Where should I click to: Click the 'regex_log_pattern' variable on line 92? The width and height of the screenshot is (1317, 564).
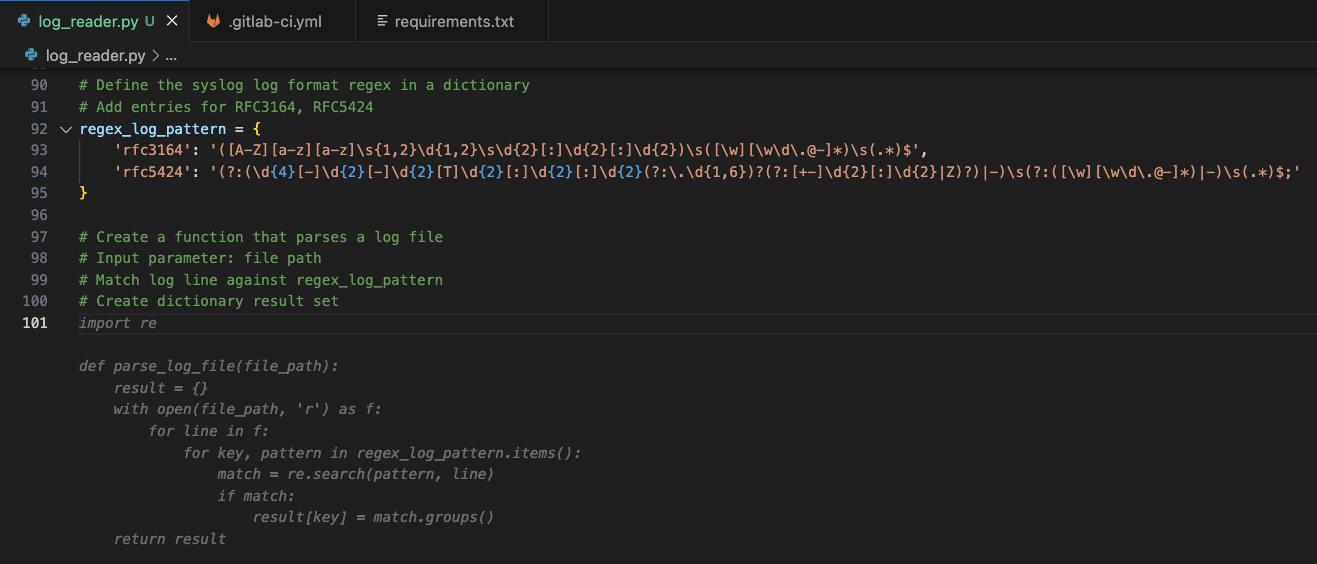point(152,129)
